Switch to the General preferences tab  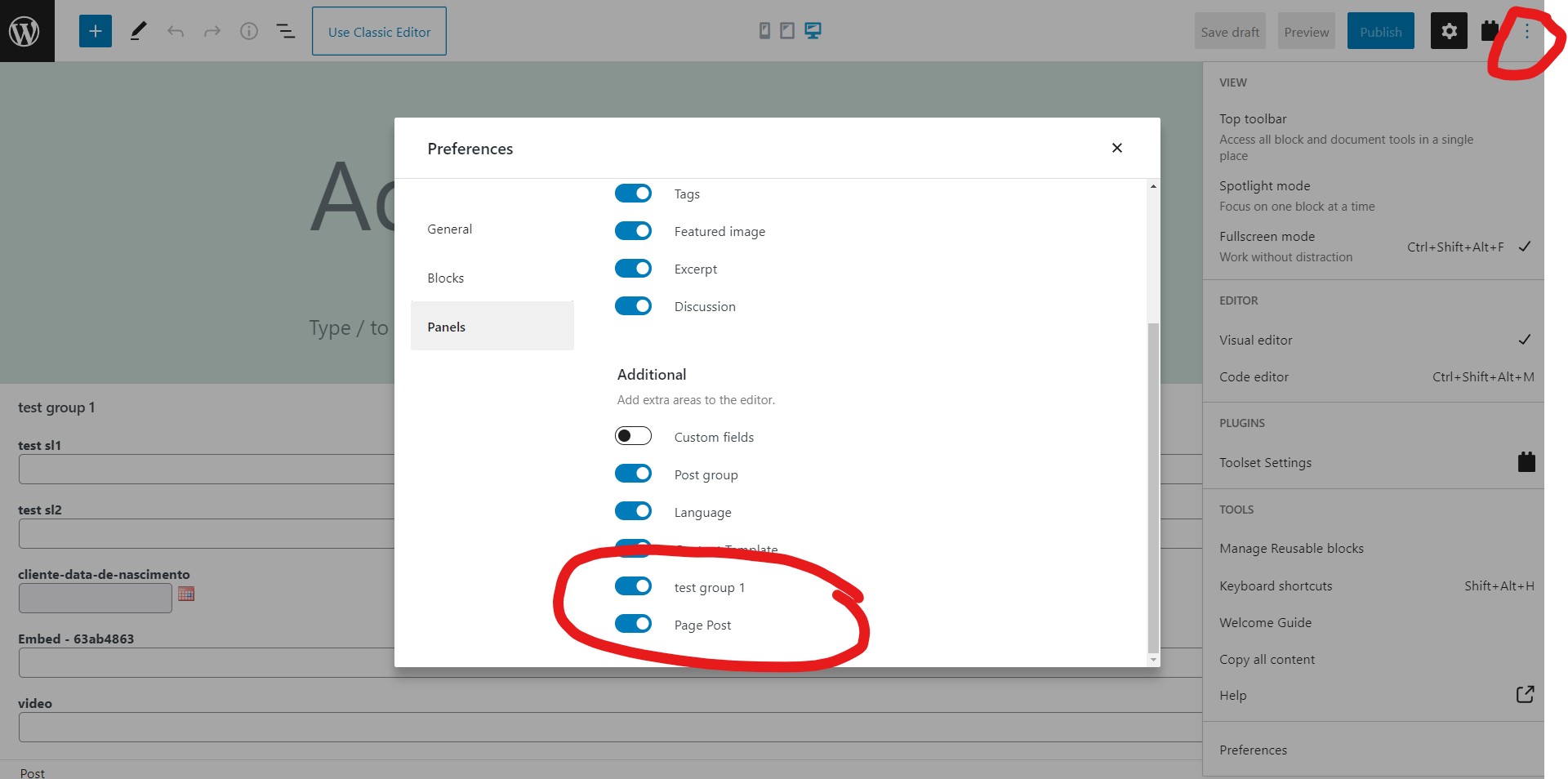(492, 229)
